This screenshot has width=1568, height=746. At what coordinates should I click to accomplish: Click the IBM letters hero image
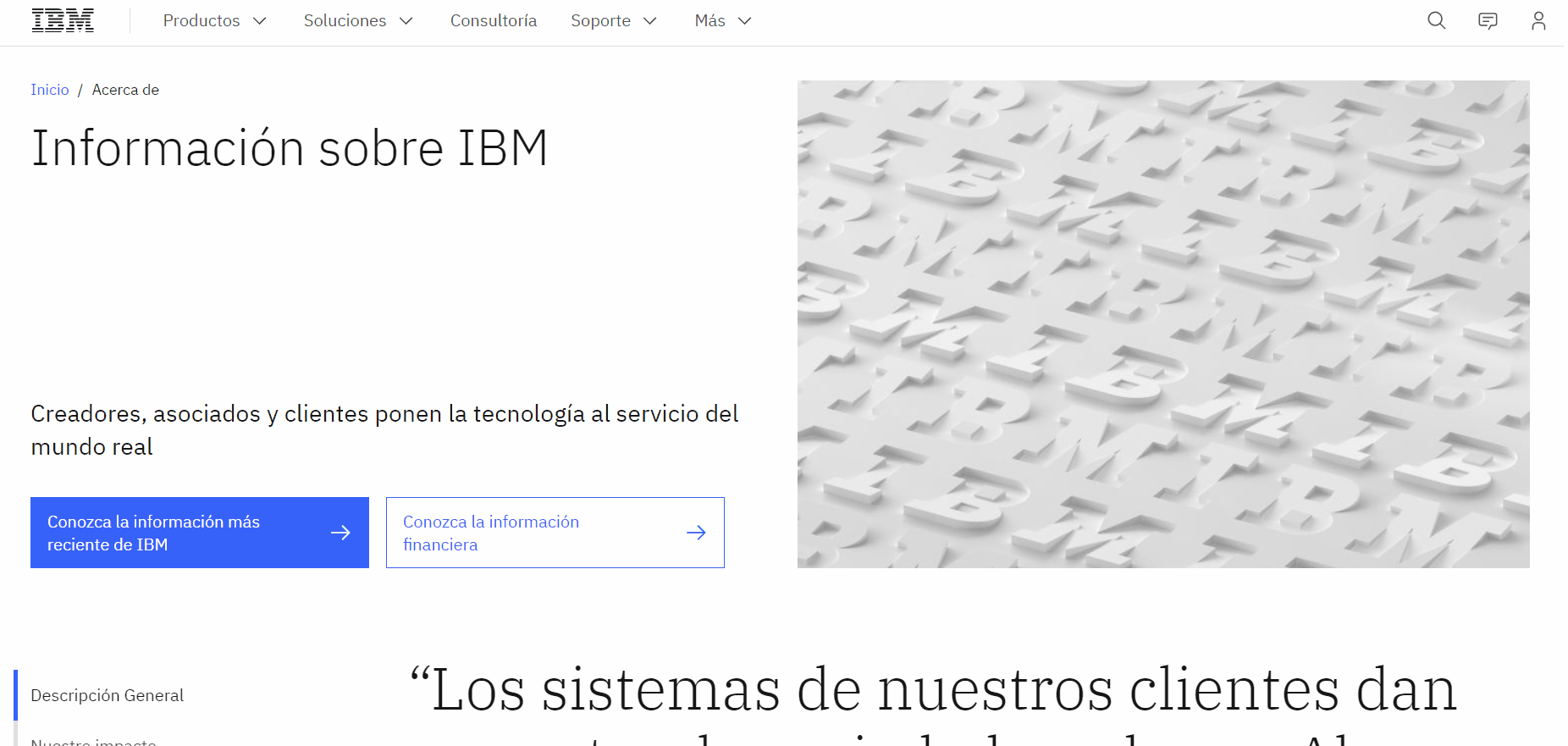1162,323
